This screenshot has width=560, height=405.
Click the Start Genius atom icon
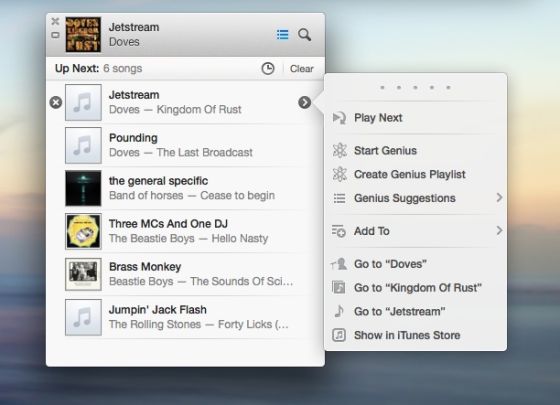pos(339,150)
